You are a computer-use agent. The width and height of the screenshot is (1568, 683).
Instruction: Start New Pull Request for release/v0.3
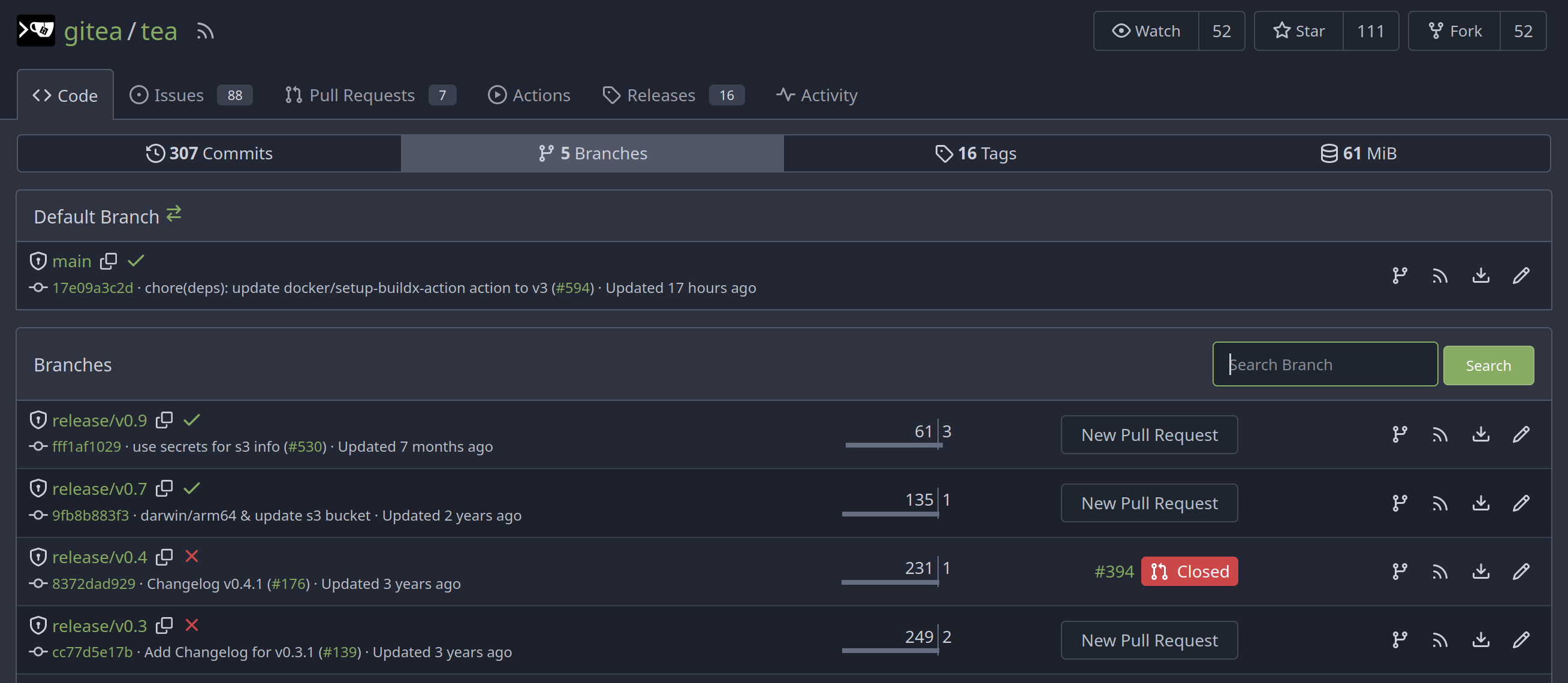pyautogui.click(x=1149, y=640)
